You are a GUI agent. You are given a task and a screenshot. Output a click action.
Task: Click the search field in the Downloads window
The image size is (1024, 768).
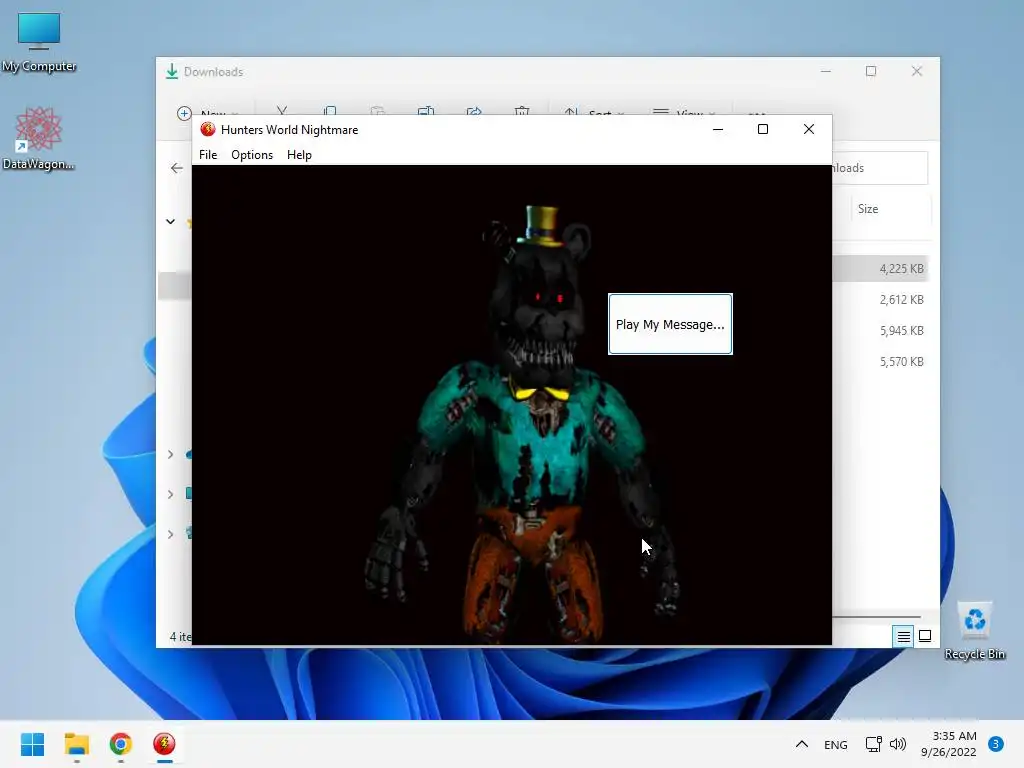[880, 168]
